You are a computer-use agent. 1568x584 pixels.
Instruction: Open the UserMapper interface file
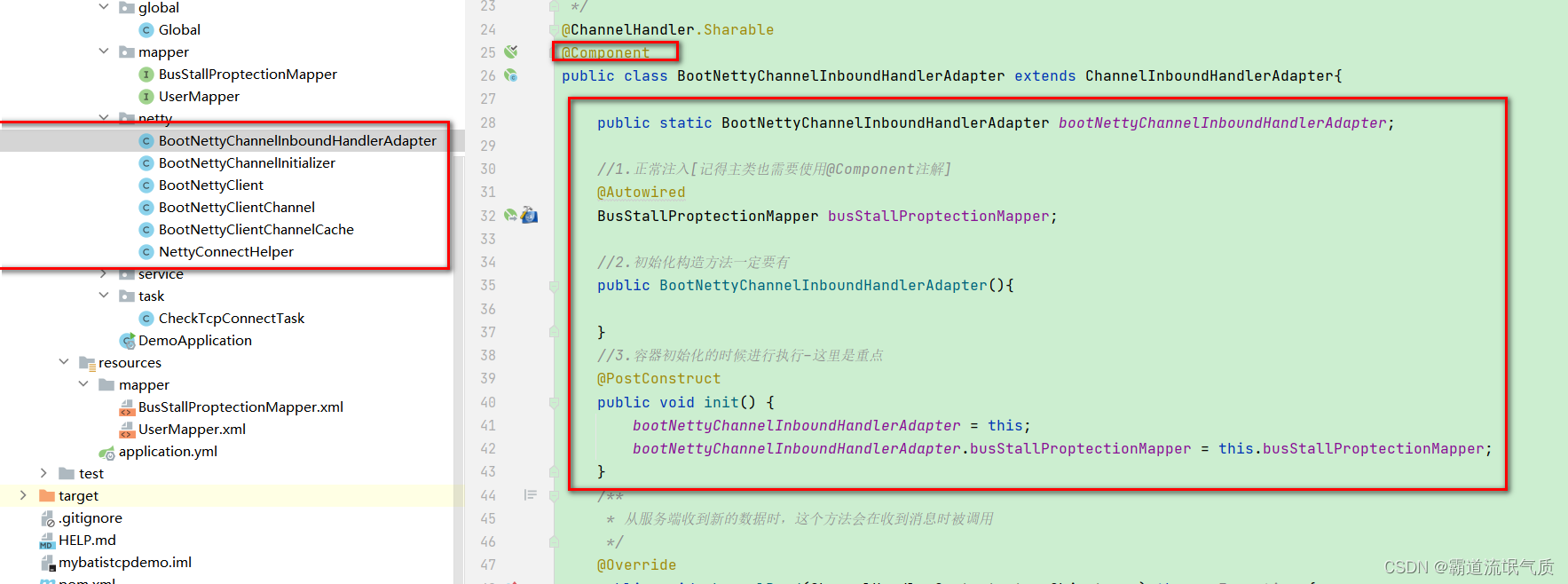[x=199, y=97]
